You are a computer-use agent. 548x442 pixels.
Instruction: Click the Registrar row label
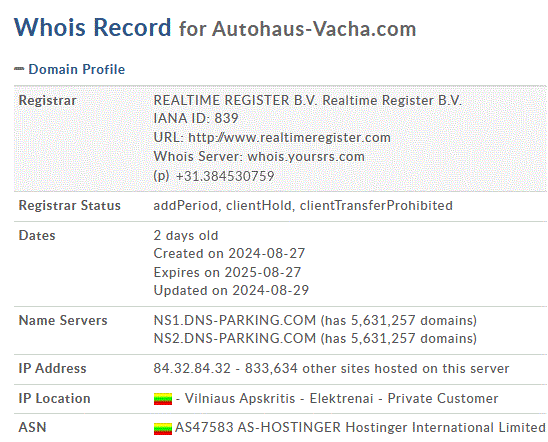[x=47, y=101]
